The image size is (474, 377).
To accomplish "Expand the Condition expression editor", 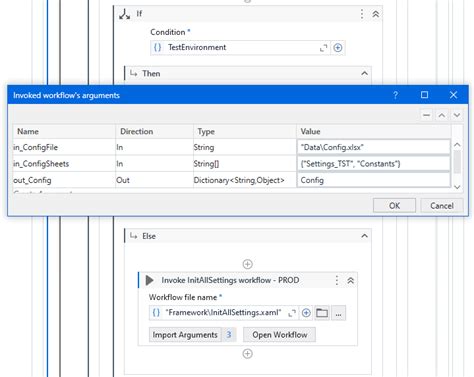I will click(x=323, y=48).
